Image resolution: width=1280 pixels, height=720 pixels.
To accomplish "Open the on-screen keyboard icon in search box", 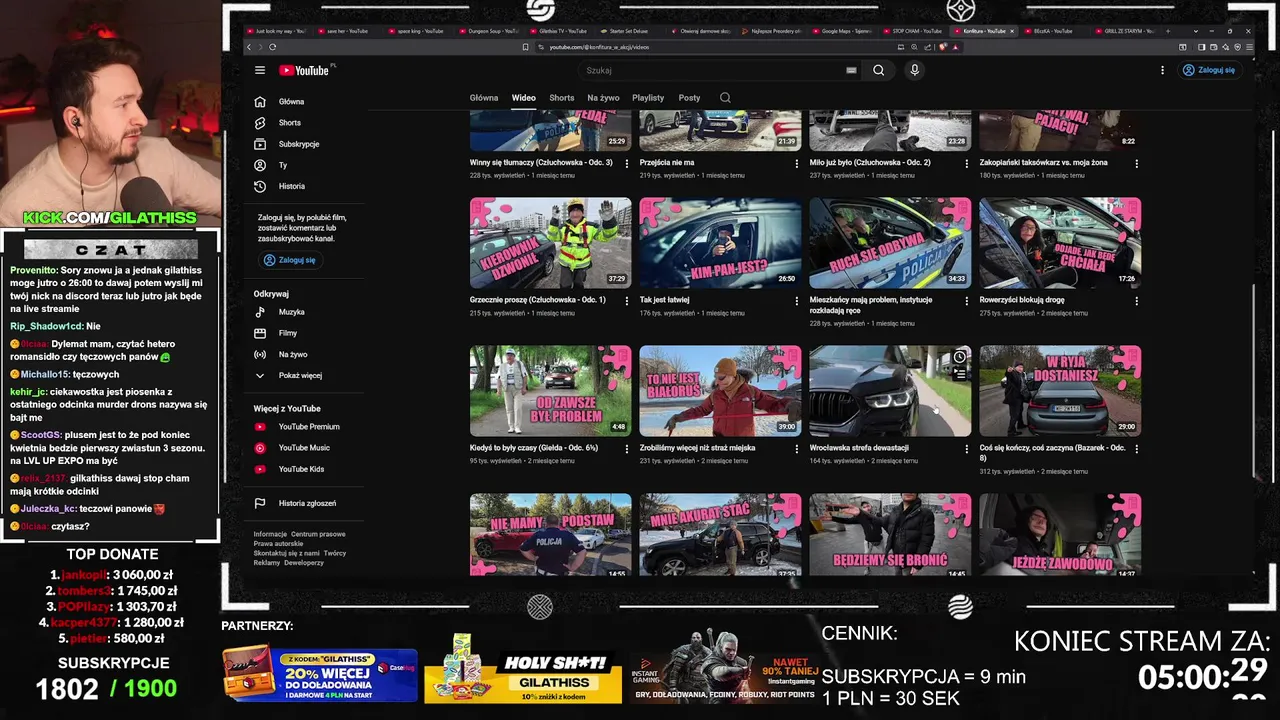I will 851,70.
